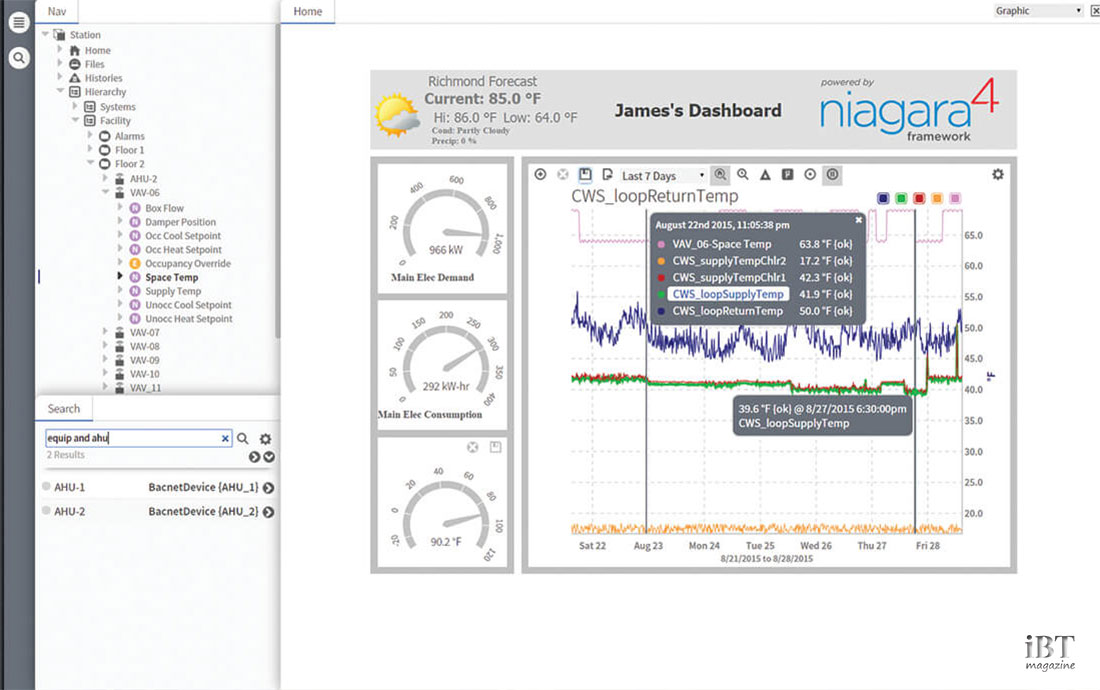Click the down arrow below the search field

pyautogui.click(x=269, y=456)
